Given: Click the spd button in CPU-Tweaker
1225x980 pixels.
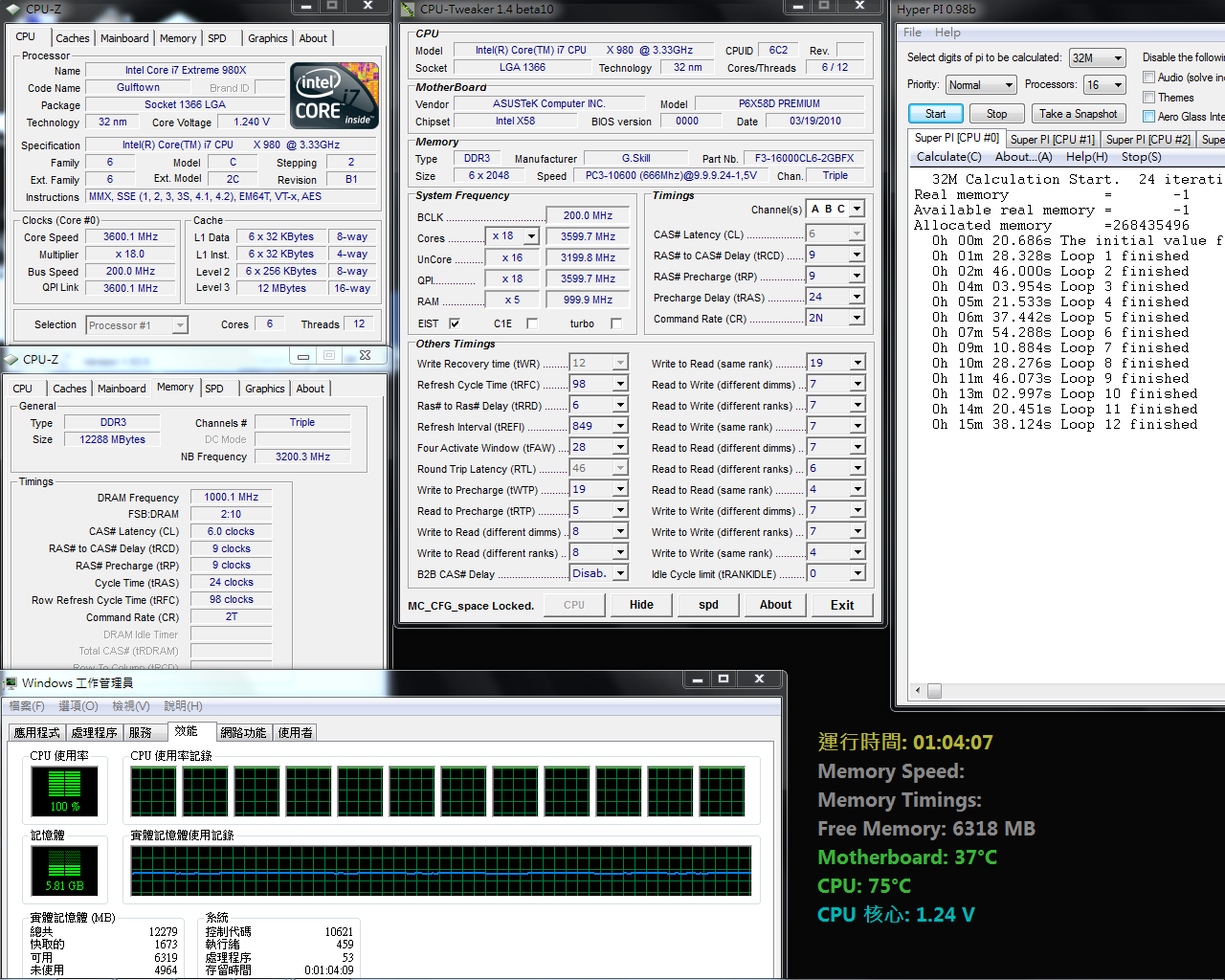Looking at the screenshot, I should click(708, 605).
